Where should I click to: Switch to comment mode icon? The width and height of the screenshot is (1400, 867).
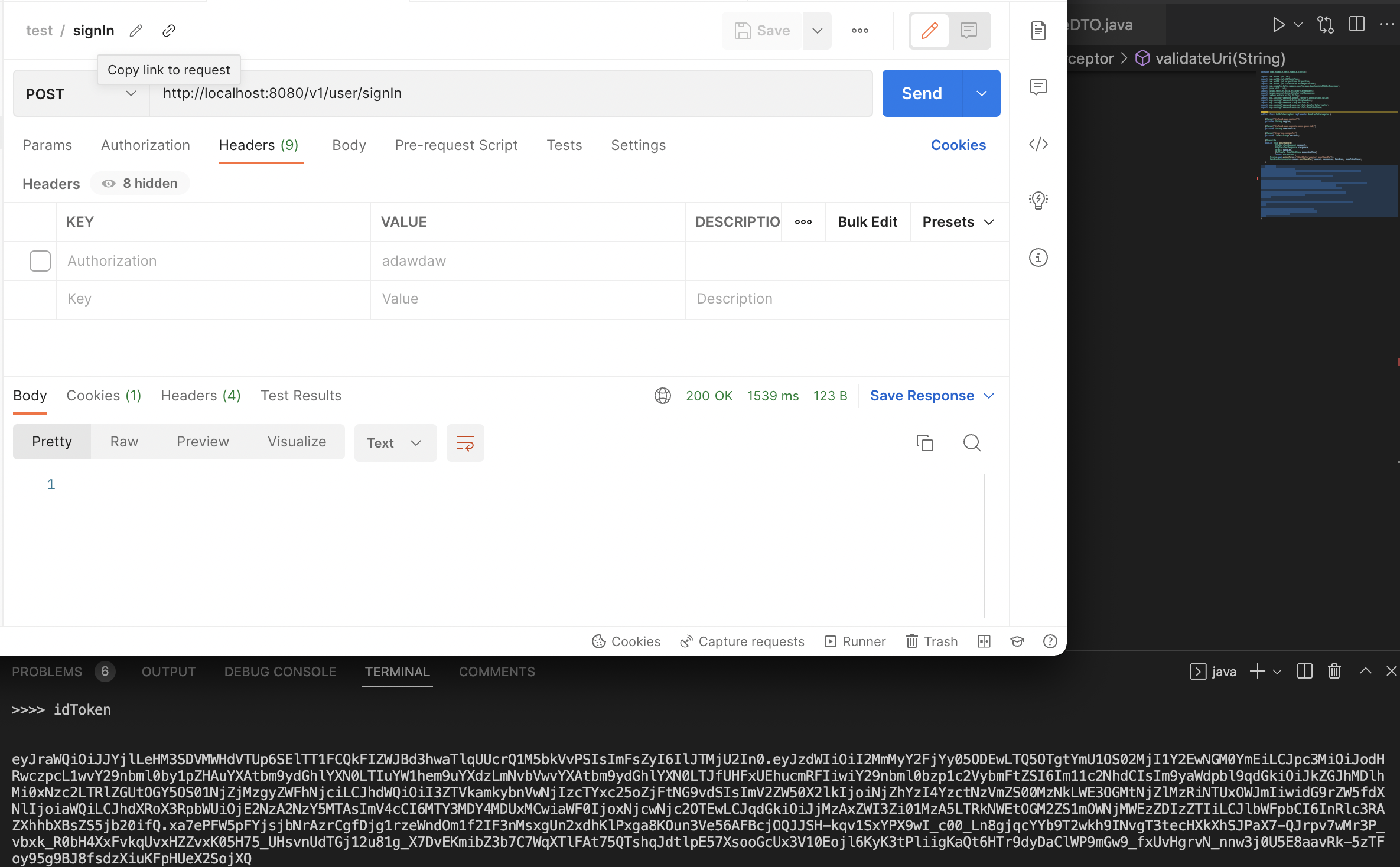[969, 31]
